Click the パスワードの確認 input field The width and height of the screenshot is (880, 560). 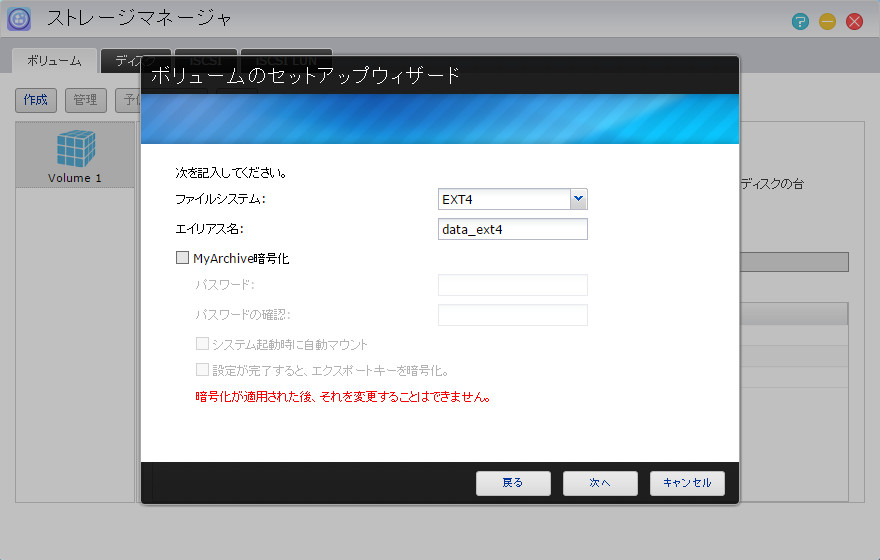click(512, 315)
